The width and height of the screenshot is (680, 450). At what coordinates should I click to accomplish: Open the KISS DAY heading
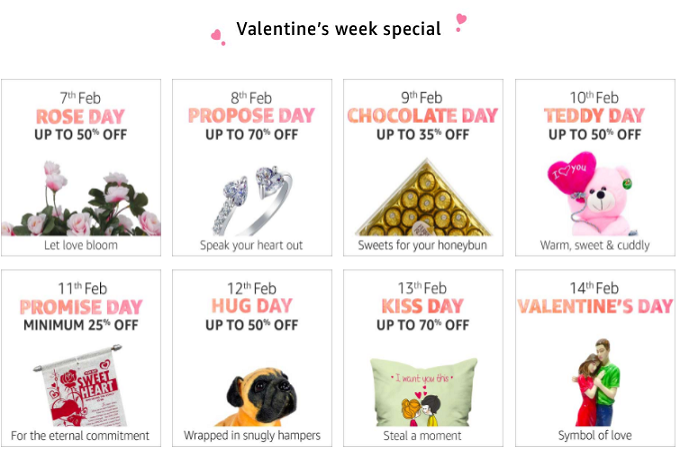423,306
